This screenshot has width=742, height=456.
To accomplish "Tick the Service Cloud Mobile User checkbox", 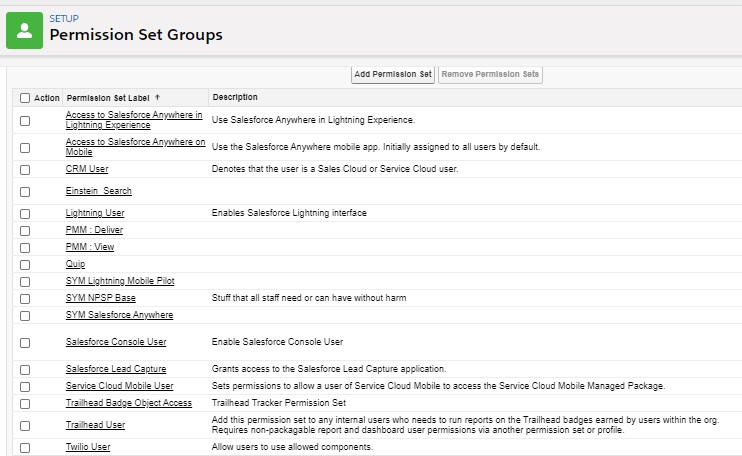I will (25, 386).
